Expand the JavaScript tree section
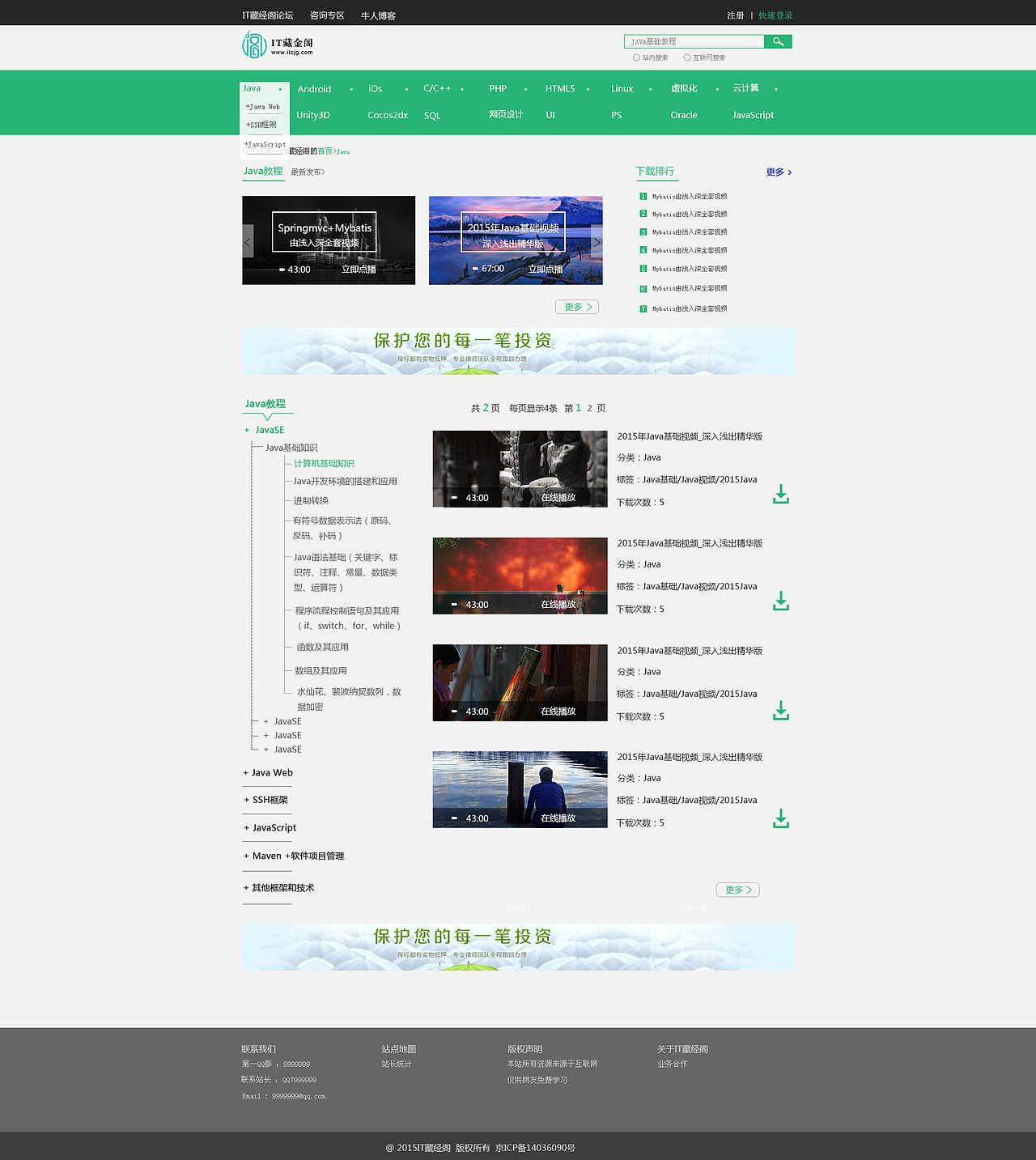Image resolution: width=1036 pixels, height=1160 pixels. tap(270, 827)
